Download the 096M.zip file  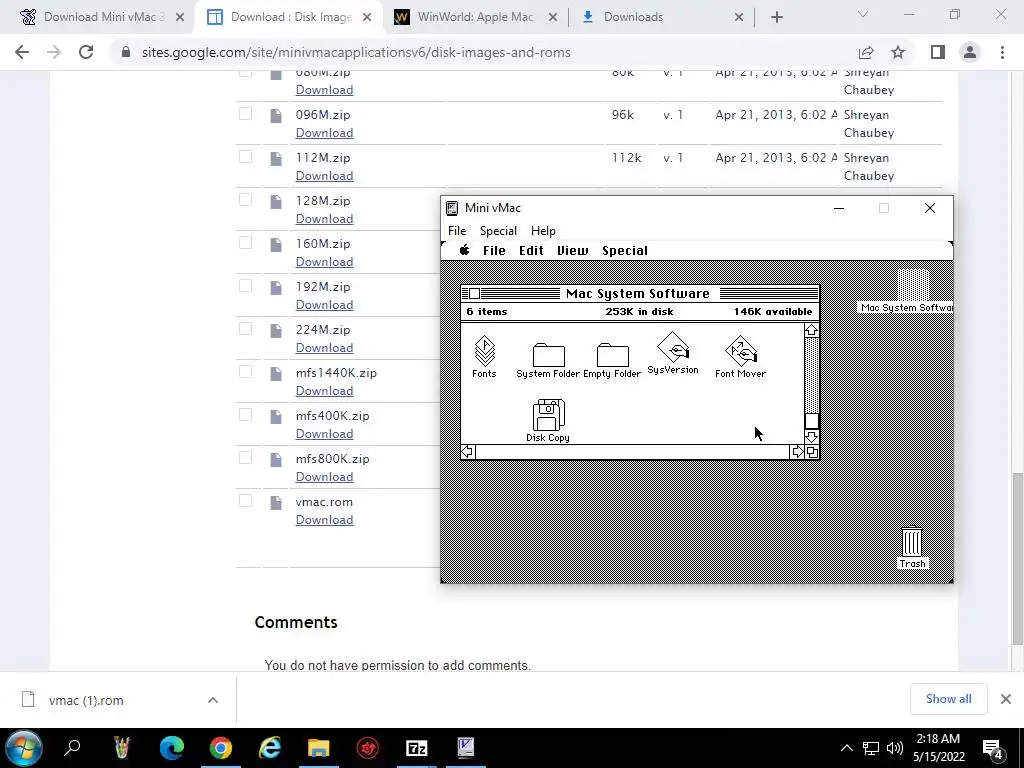pos(325,133)
